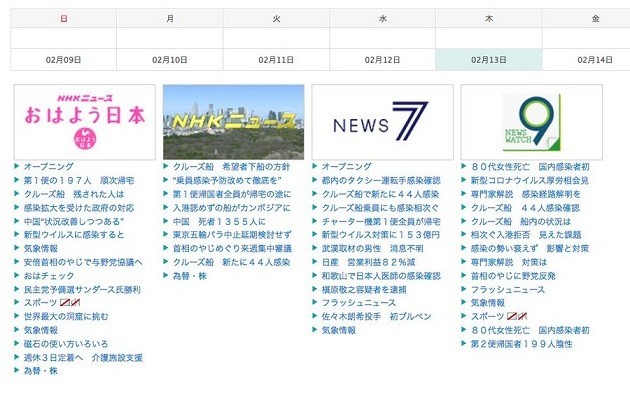Open 新型コロナウイルス厚労相会見 link
Screen dimensions: 630x393
coord(530,180)
